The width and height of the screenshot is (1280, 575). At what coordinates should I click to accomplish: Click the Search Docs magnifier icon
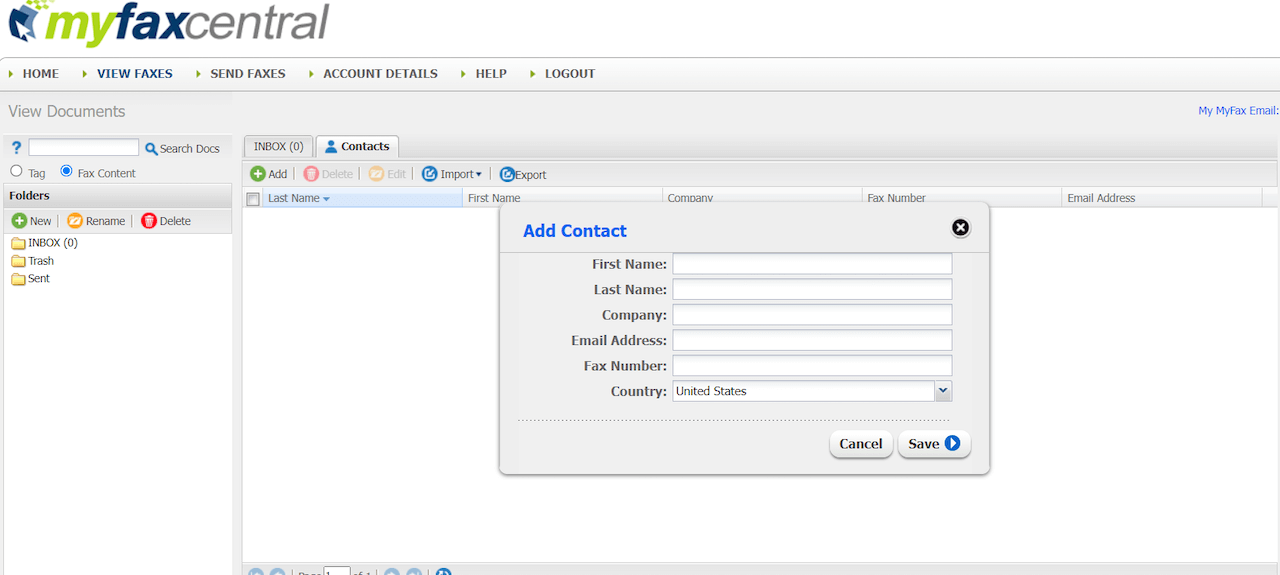[x=152, y=149]
